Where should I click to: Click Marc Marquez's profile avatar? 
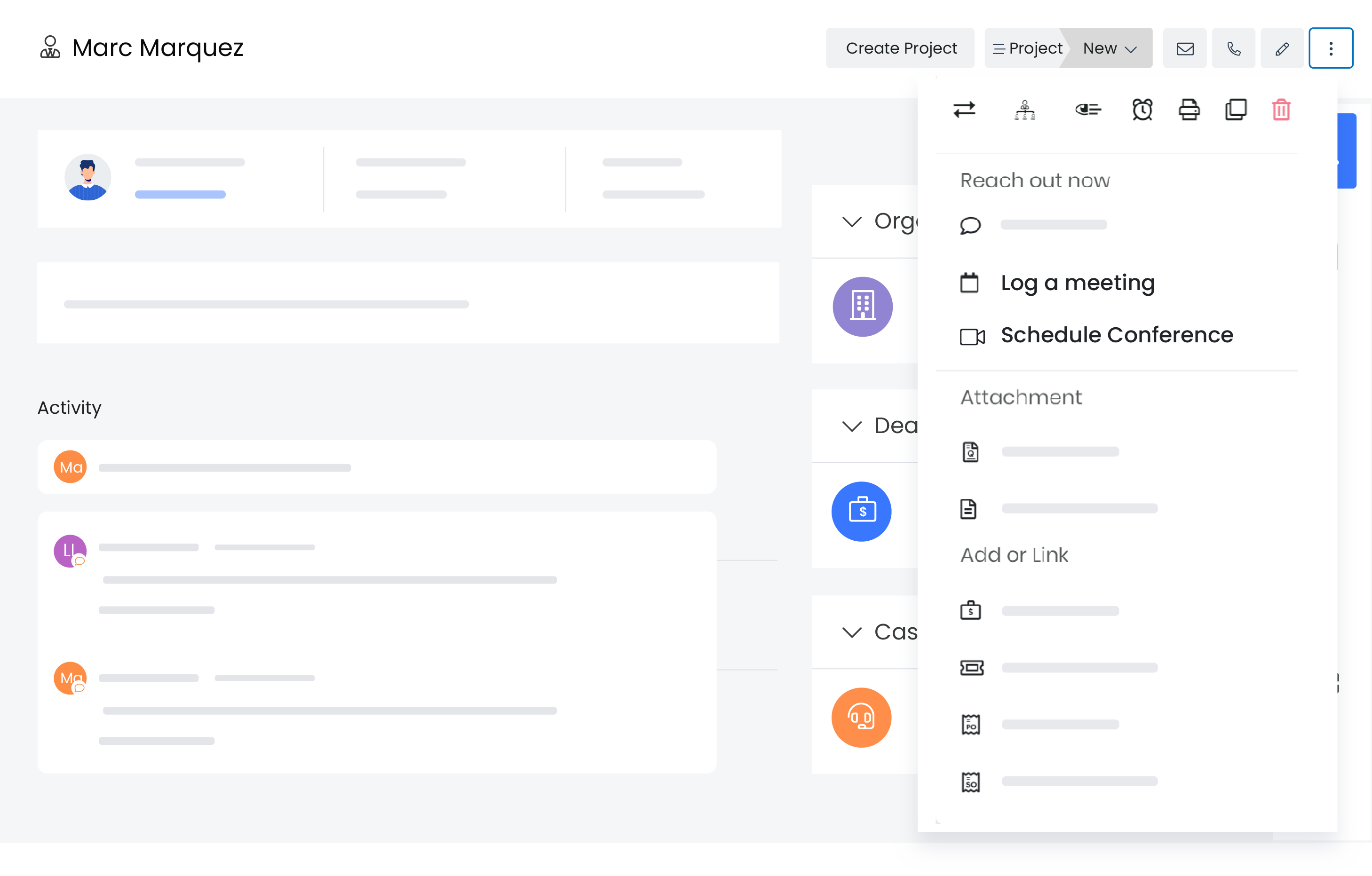click(x=87, y=177)
